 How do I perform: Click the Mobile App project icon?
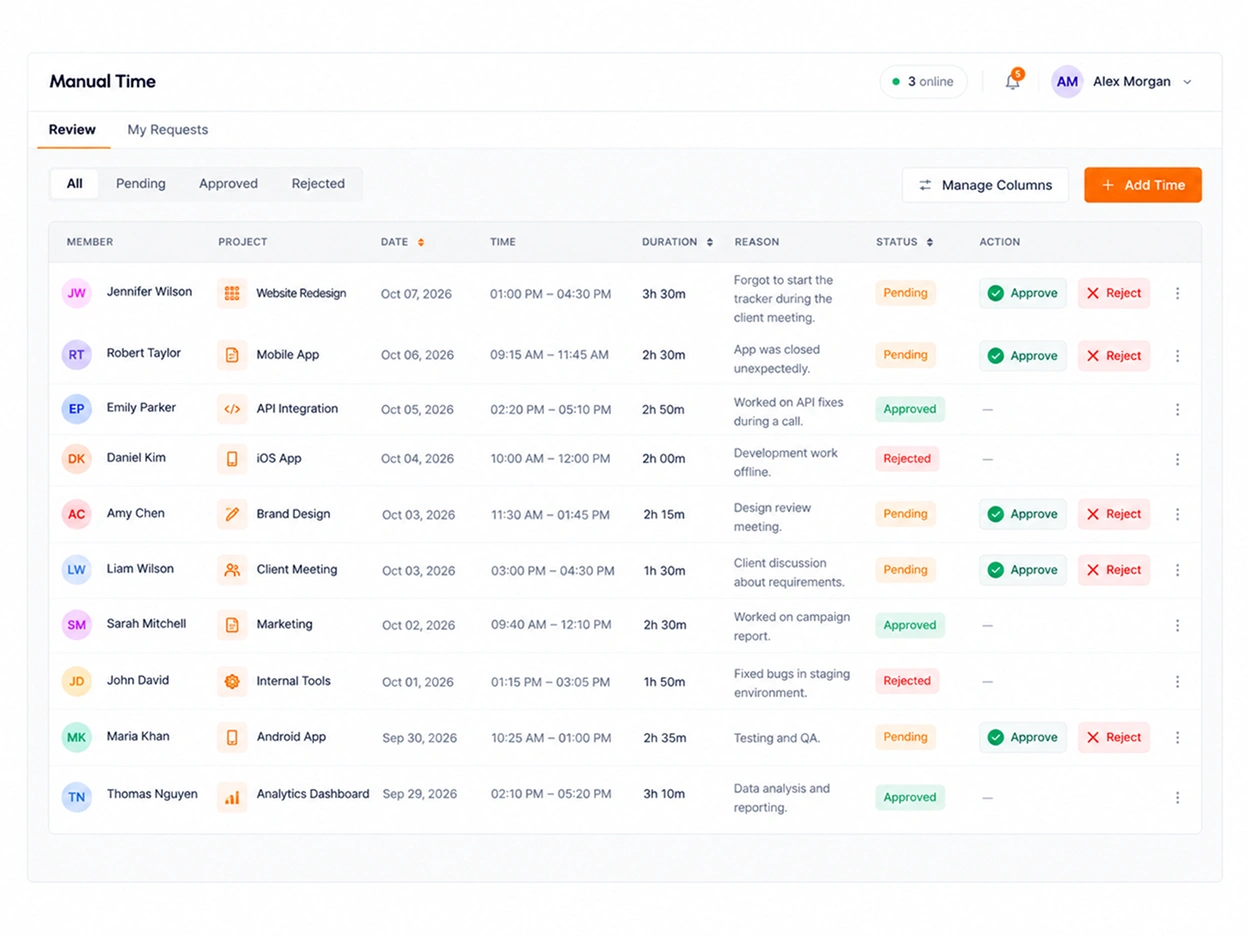pyautogui.click(x=232, y=355)
